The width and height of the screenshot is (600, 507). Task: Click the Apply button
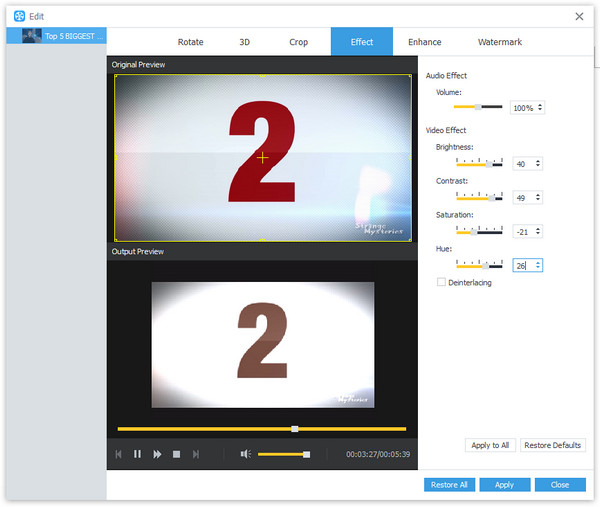click(504, 485)
